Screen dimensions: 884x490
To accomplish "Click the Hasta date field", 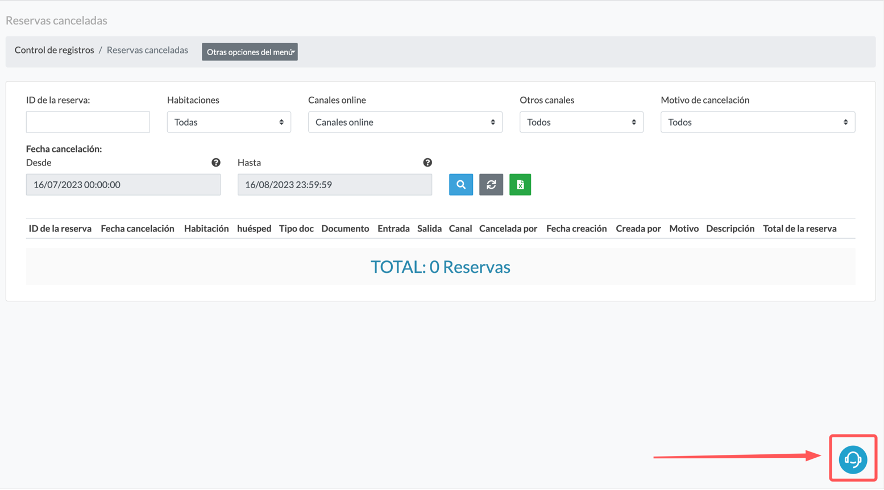I will coord(335,185).
